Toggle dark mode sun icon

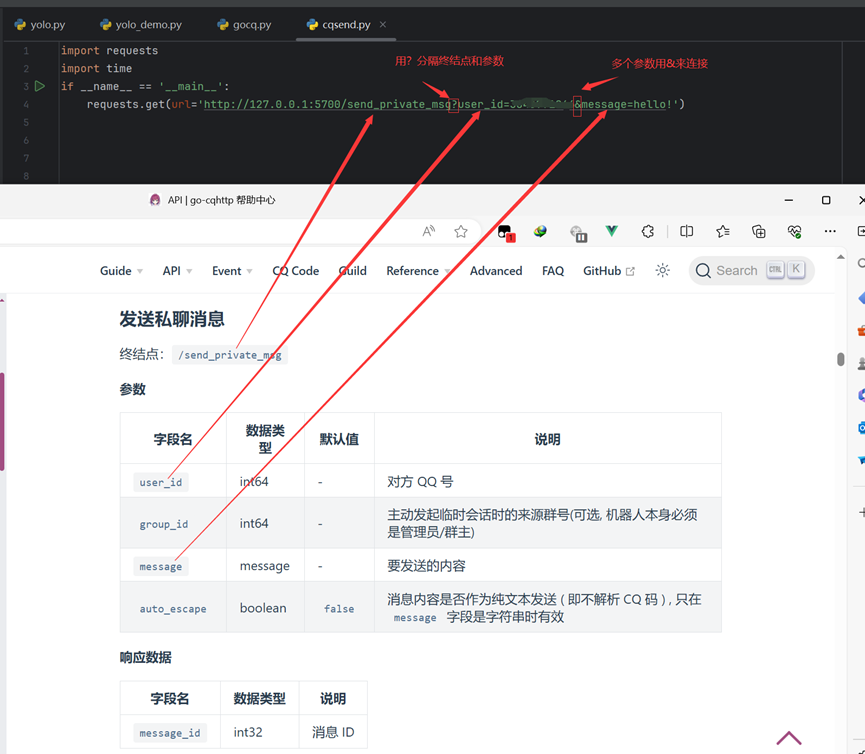pyautogui.click(x=662, y=271)
